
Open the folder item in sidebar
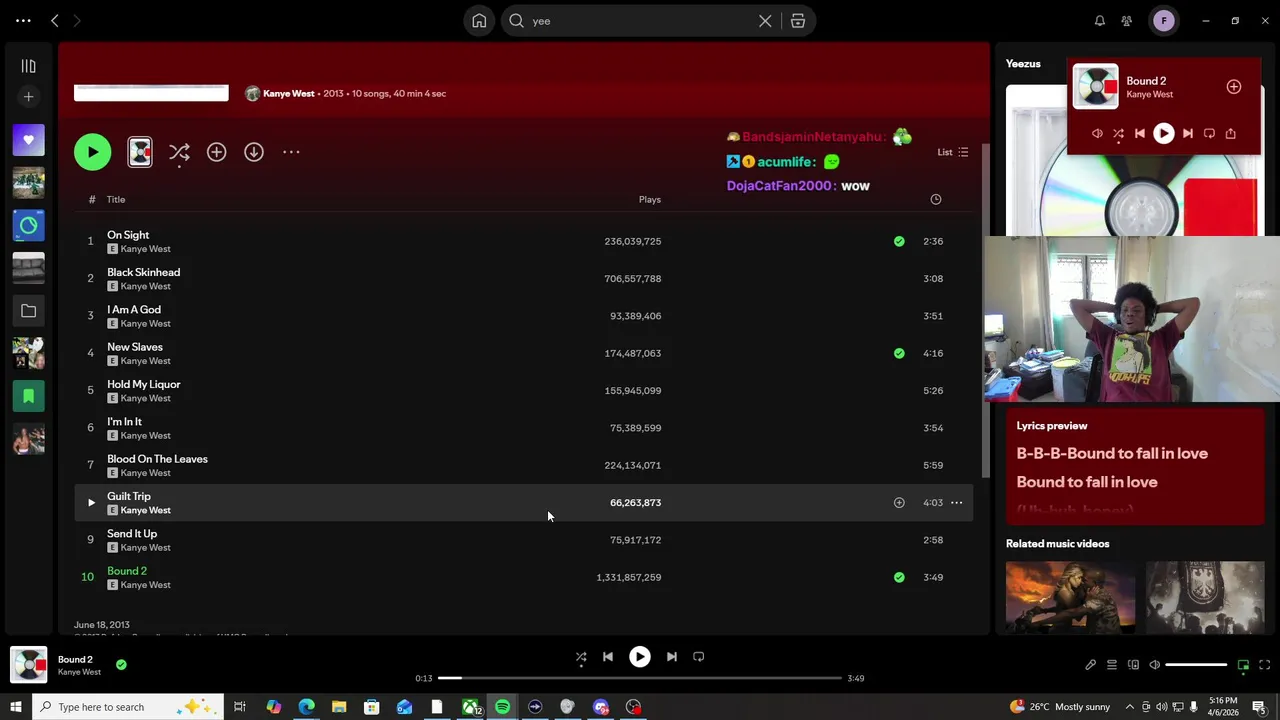click(x=28, y=311)
